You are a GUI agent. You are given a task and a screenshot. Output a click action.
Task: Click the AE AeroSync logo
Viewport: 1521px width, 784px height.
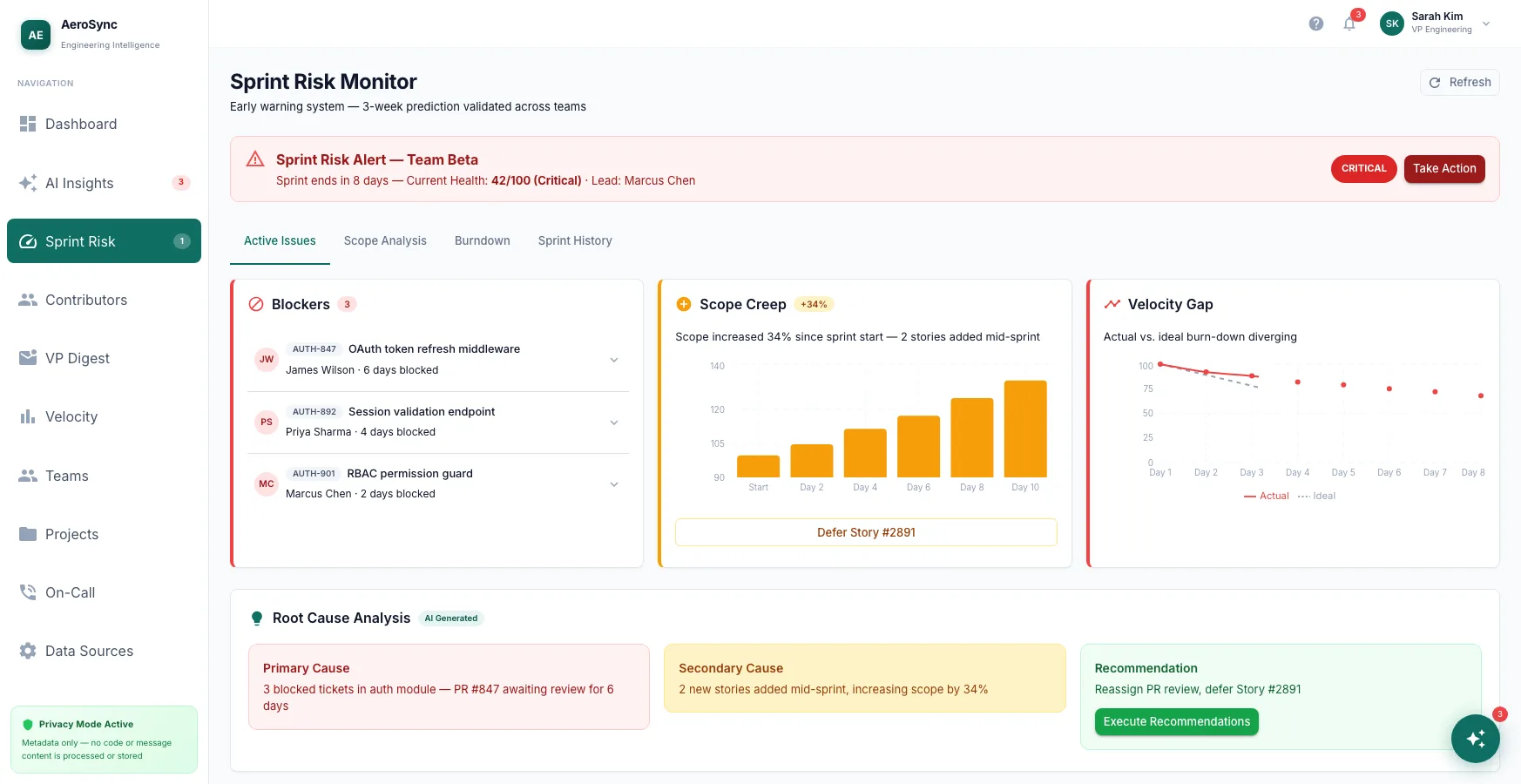(36, 35)
